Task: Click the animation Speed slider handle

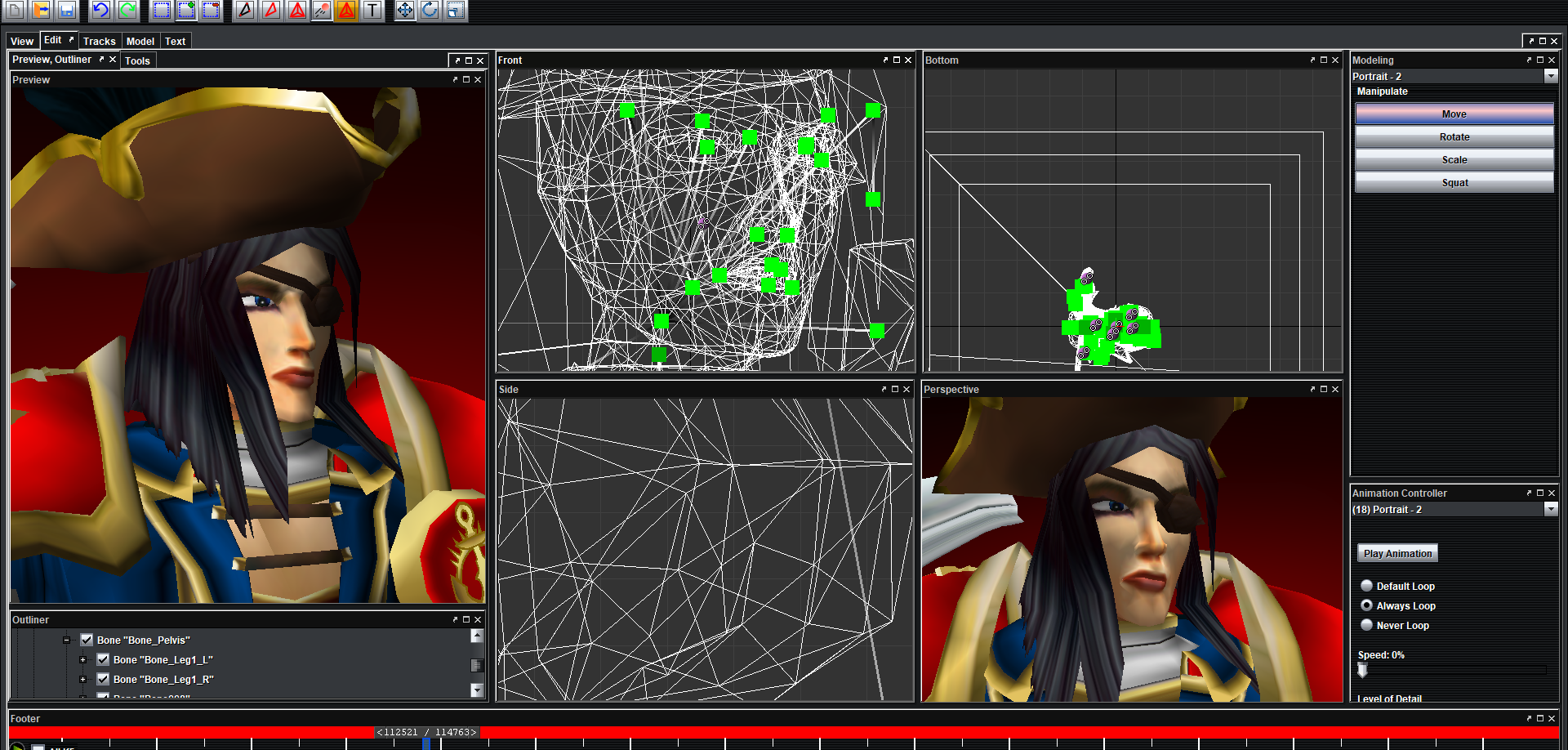Action: [1362, 670]
